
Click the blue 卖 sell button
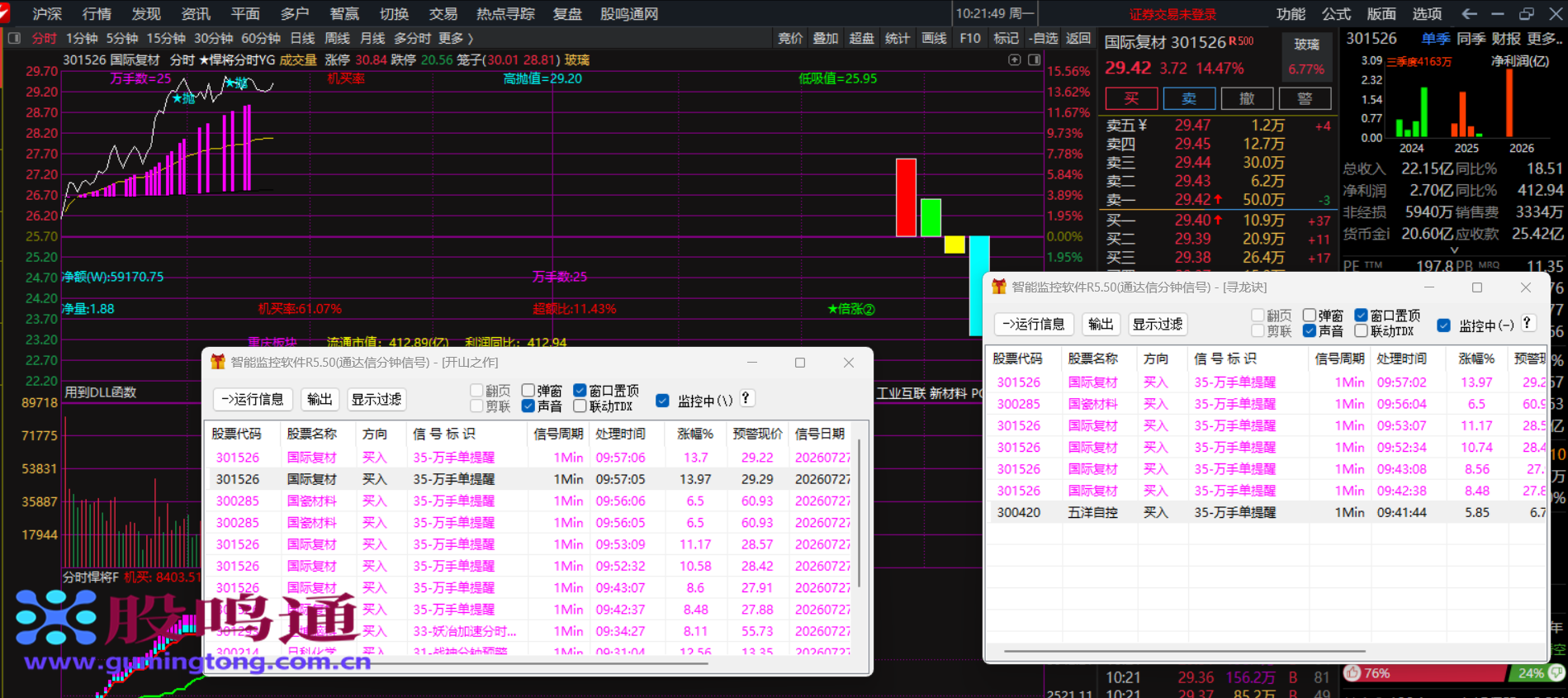point(1189,98)
